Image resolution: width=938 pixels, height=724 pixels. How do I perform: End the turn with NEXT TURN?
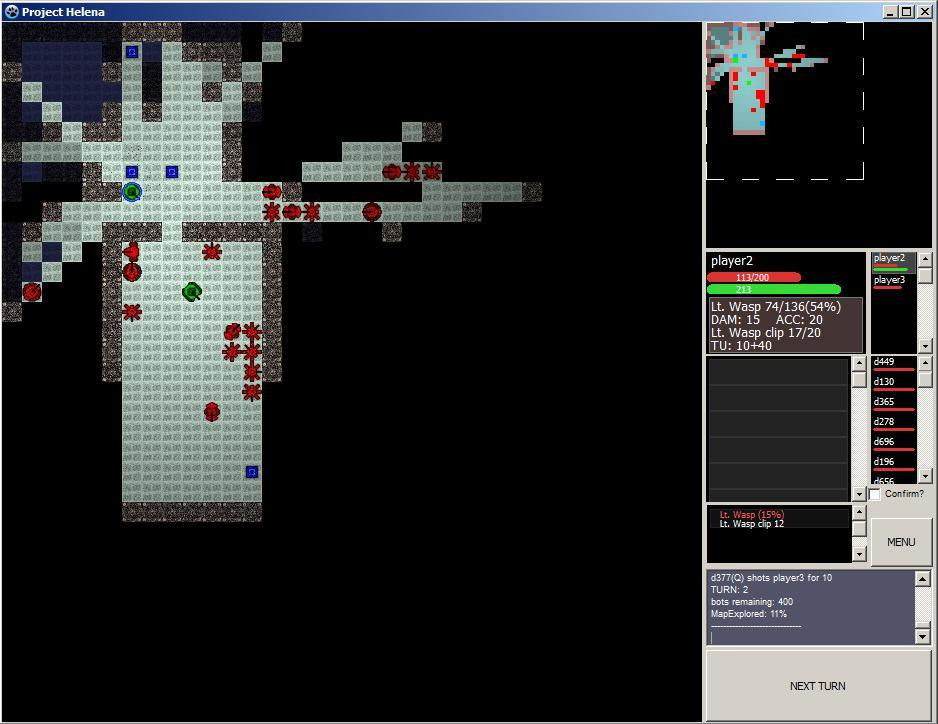(x=818, y=686)
